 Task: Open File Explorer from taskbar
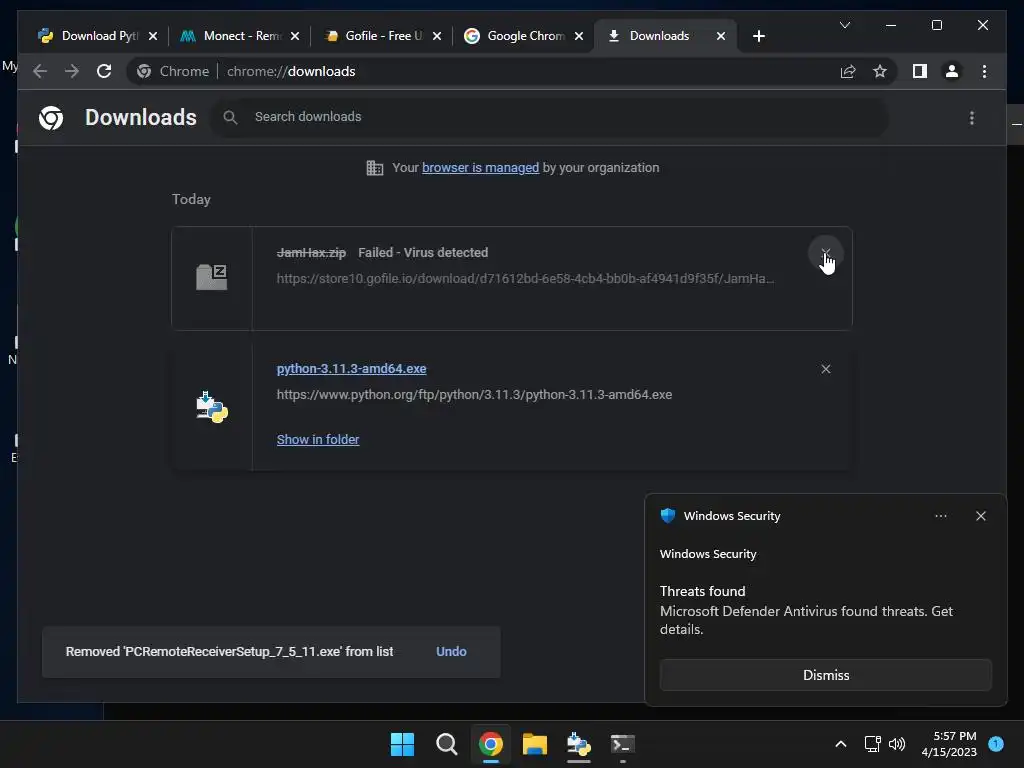[x=534, y=744]
